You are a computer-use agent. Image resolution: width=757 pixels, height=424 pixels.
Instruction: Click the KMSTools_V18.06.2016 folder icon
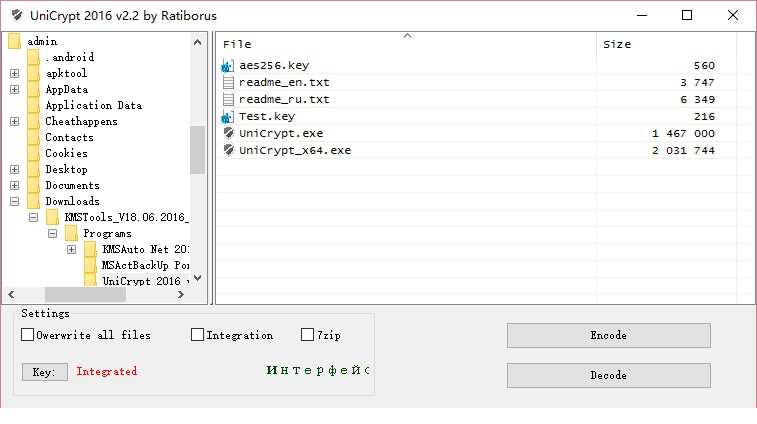(x=52, y=217)
